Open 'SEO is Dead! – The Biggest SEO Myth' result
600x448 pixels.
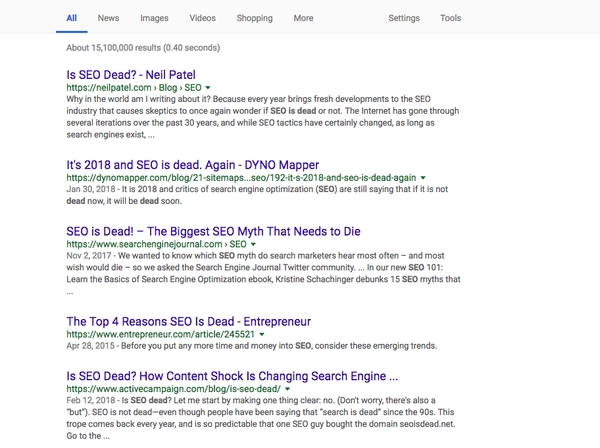(x=213, y=231)
